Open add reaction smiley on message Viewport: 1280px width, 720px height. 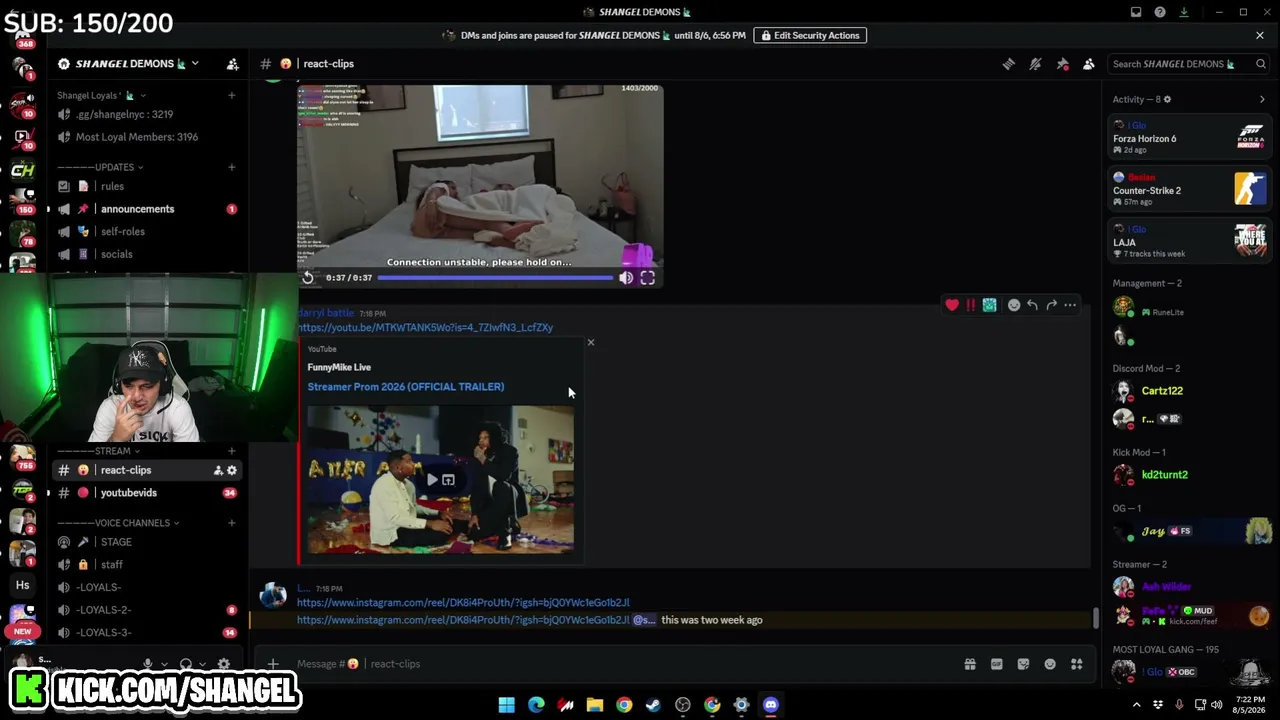click(x=1014, y=305)
